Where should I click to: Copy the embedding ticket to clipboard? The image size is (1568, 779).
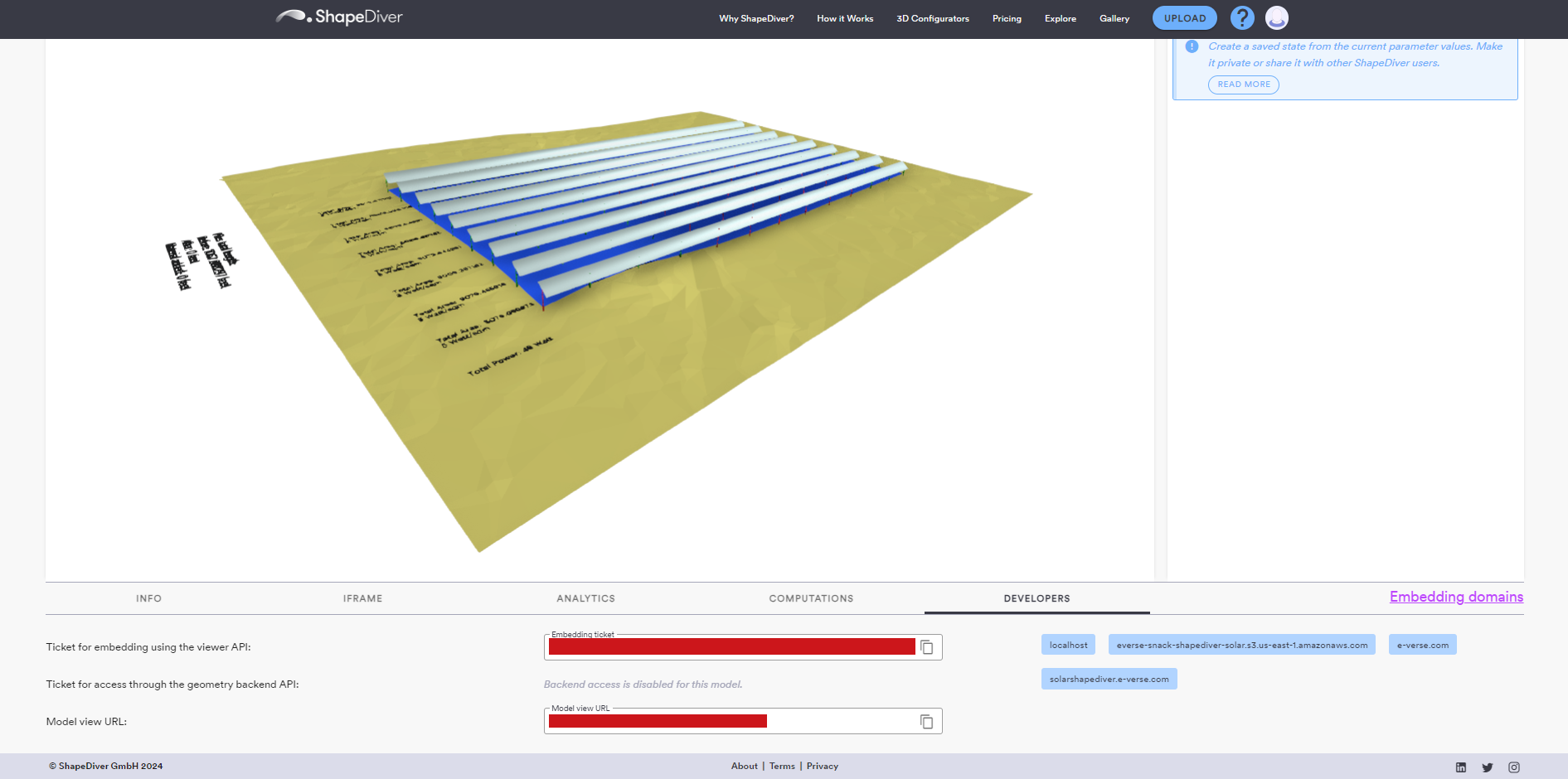click(x=927, y=647)
